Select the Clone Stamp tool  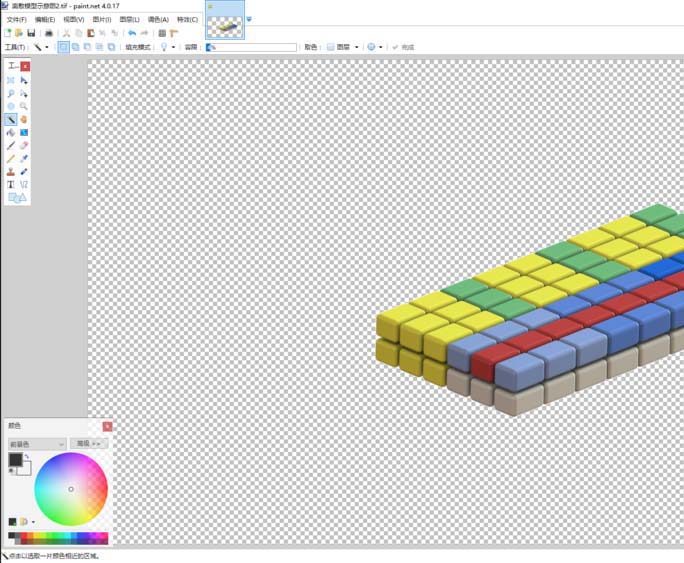[x=11, y=171]
